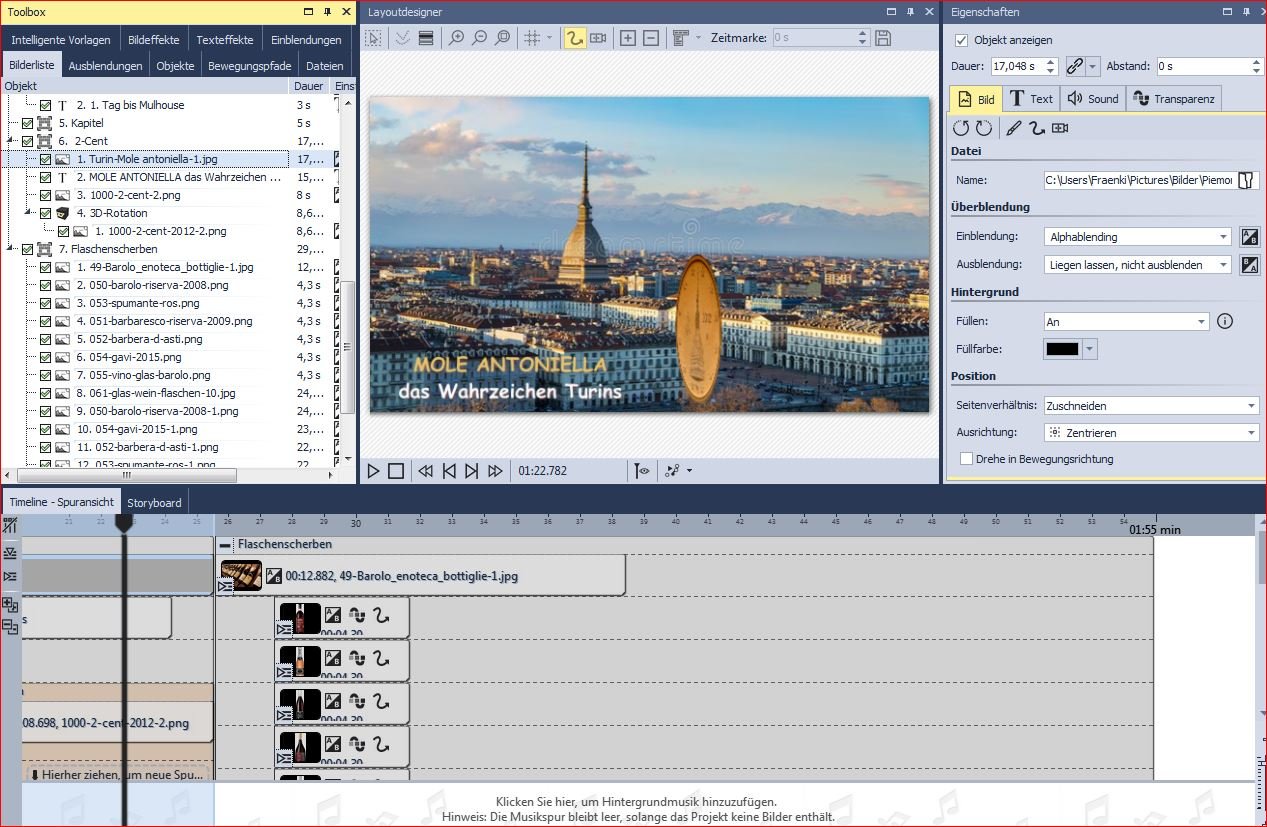Pick the black Füllfarbe color swatch

1062,349
